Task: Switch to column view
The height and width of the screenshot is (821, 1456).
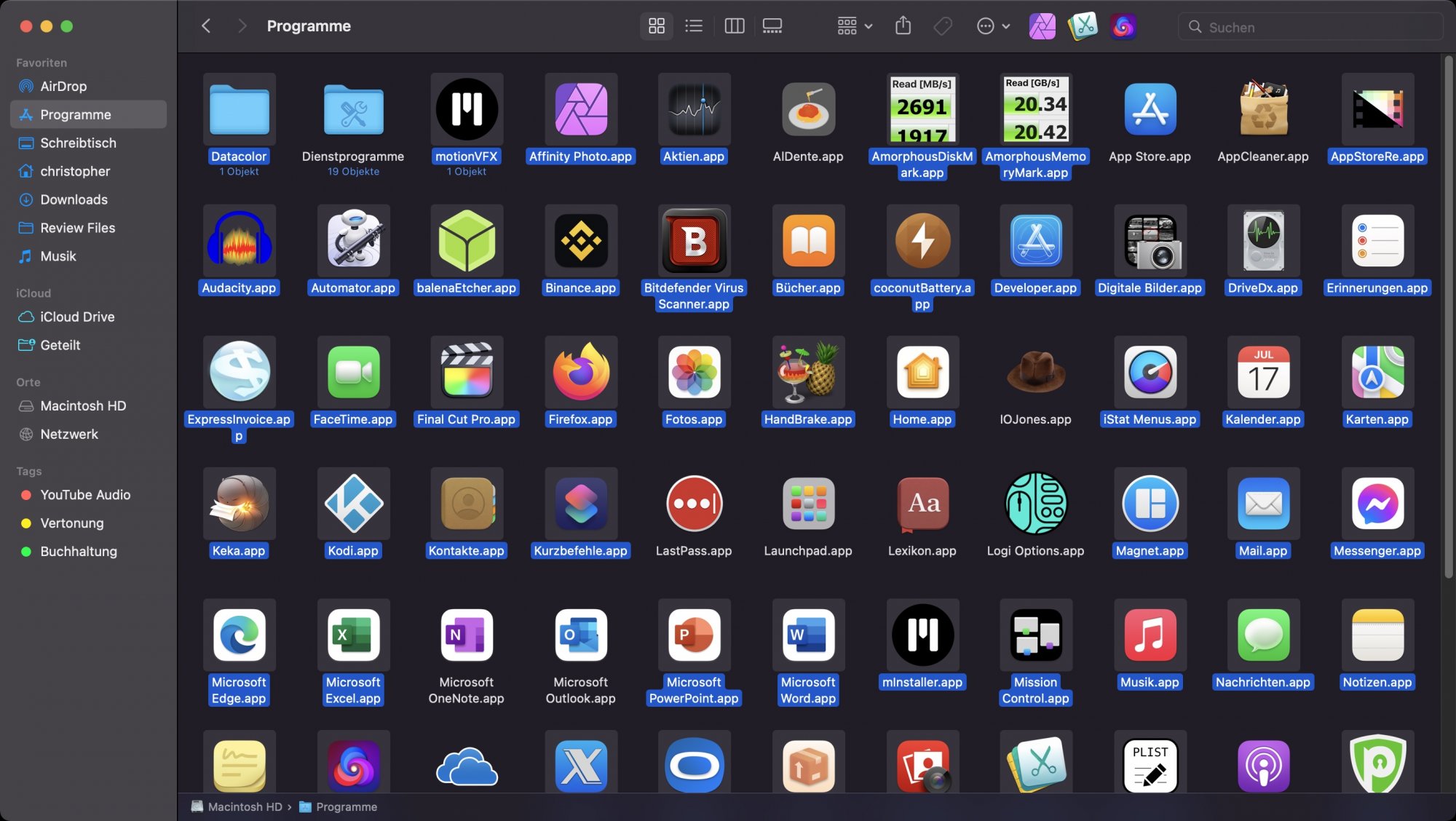Action: tap(734, 27)
